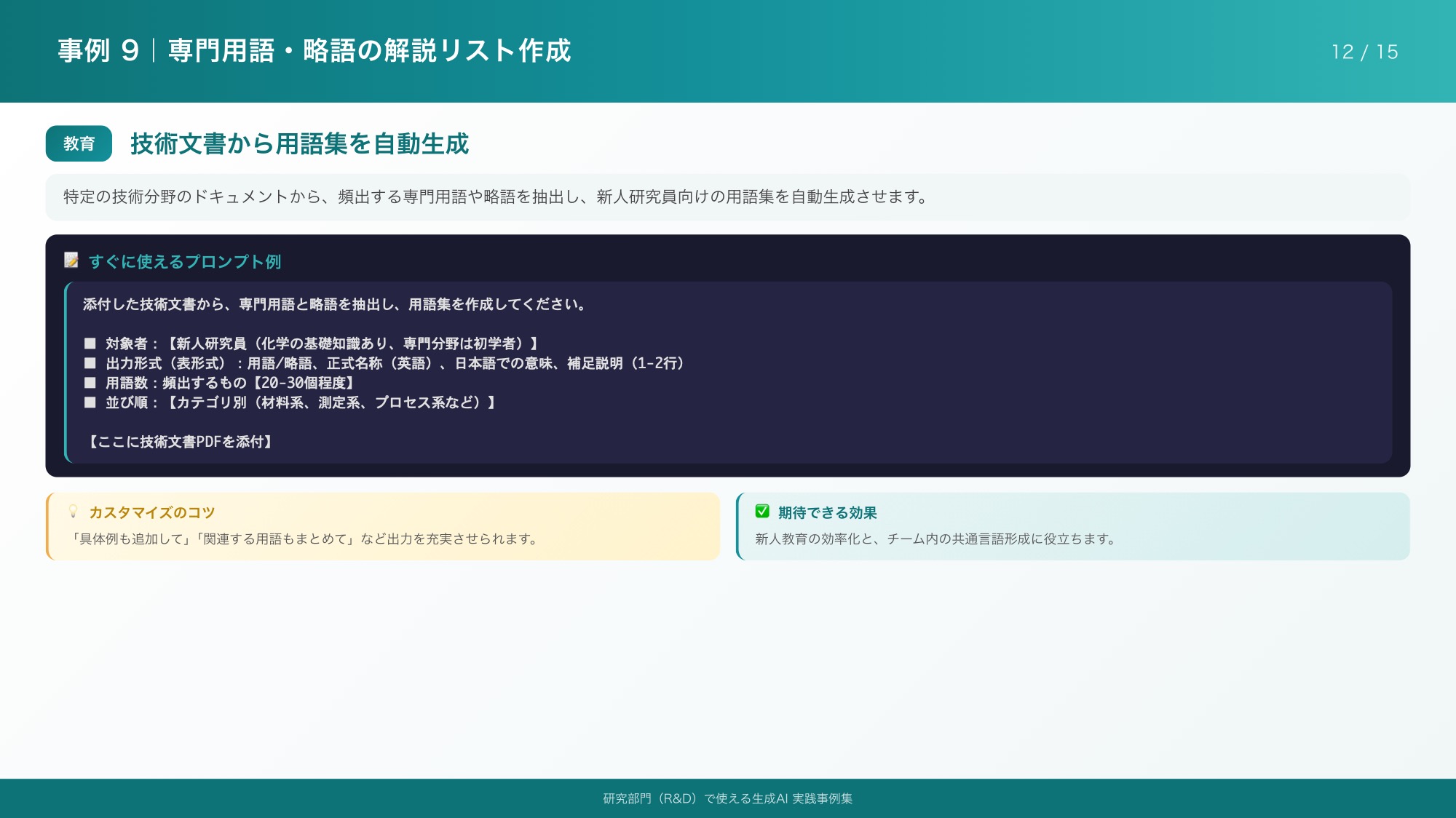Viewport: 1456px width, 818px height.
Task: Click the 期待できる効果 heading
Action: (x=827, y=512)
